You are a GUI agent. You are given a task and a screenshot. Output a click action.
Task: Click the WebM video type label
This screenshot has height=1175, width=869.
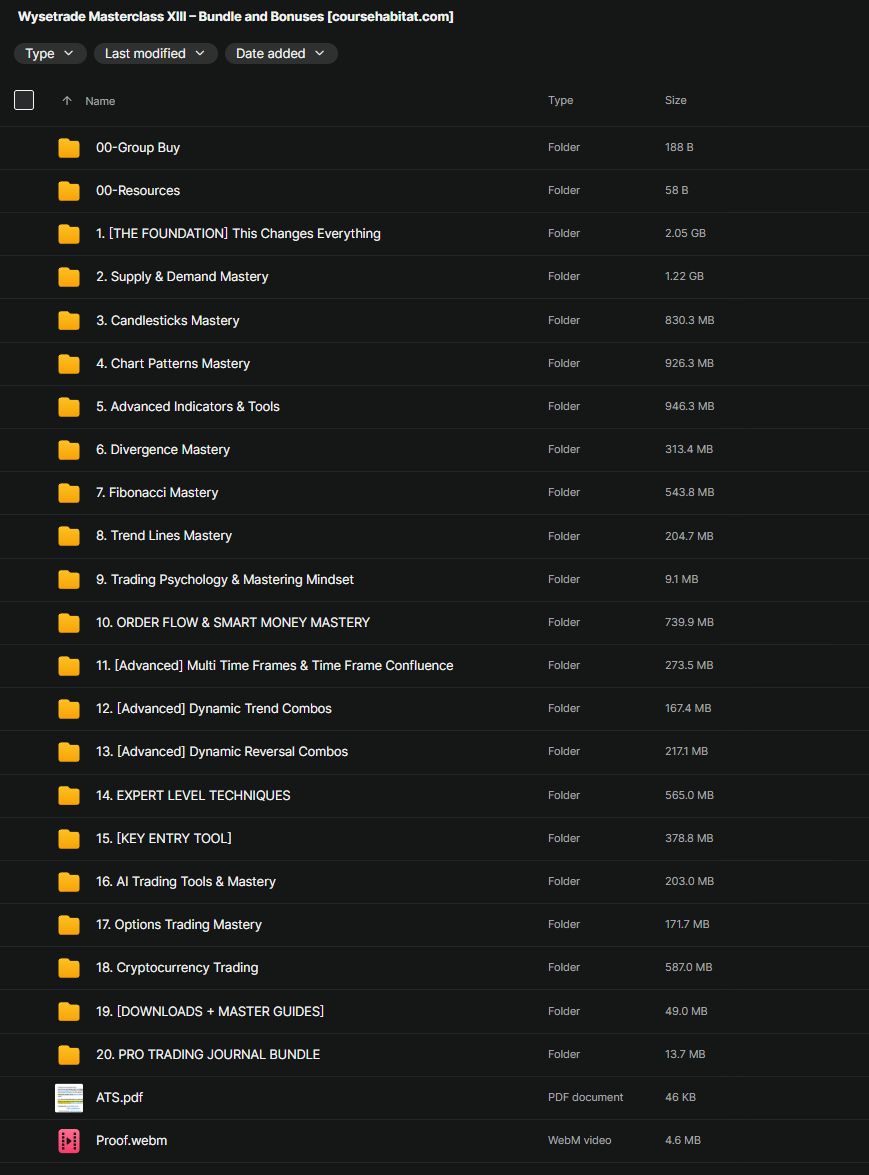point(579,1140)
